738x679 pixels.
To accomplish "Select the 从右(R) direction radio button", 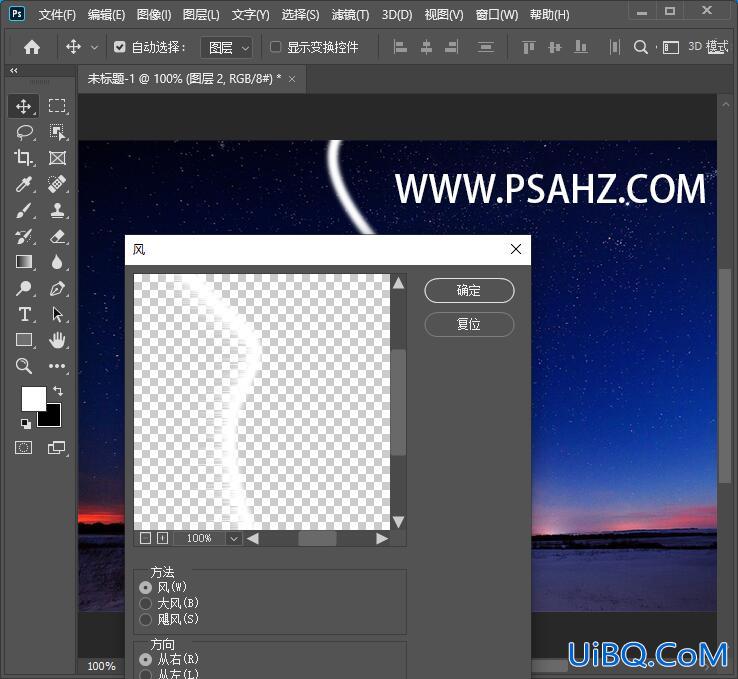I will 145,660.
